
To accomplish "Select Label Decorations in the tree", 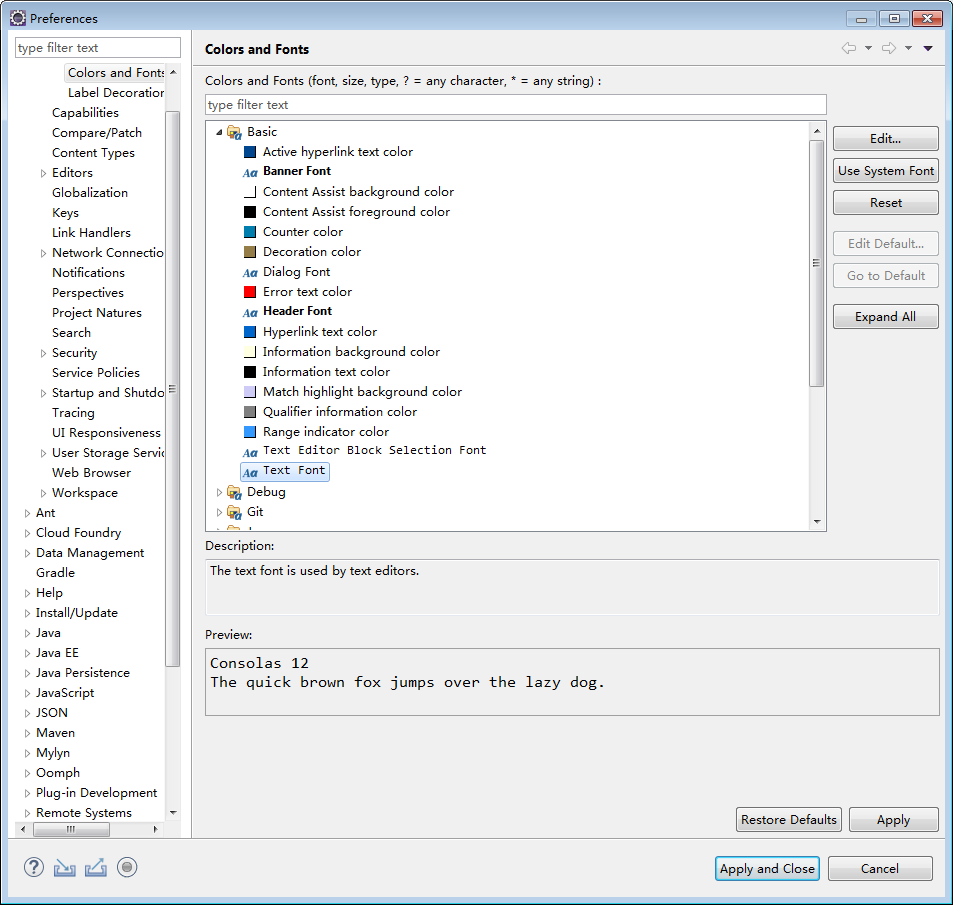I will click(x=115, y=92).
